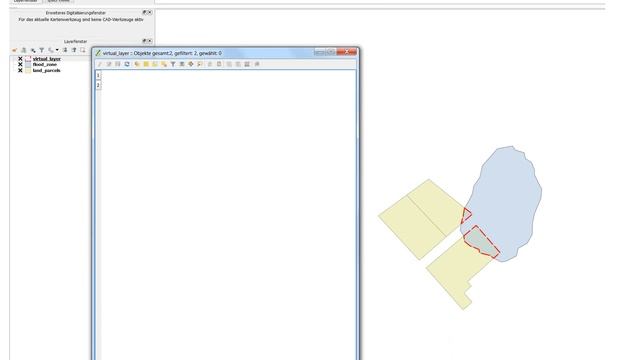Viewport: 640px width, 360px height.
Task: Click the small red dashed triangle intersection feature
Action: (466, 215)
